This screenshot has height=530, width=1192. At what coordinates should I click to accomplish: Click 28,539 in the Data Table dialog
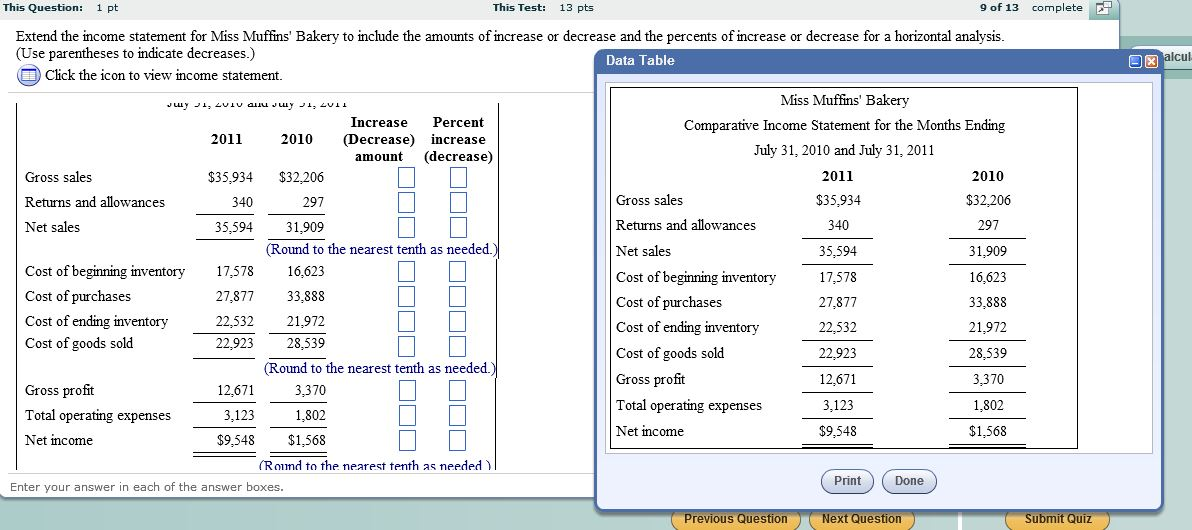pyautogui.click(x=988, y=354)
